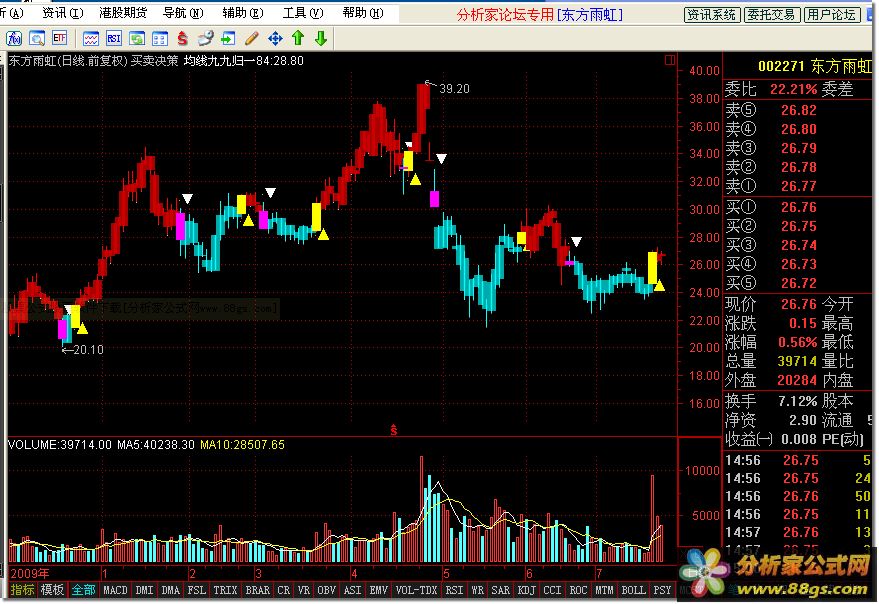Open the 工具(V) menu
This screenshot has width=879, height=604.
(x=303, y=12)
